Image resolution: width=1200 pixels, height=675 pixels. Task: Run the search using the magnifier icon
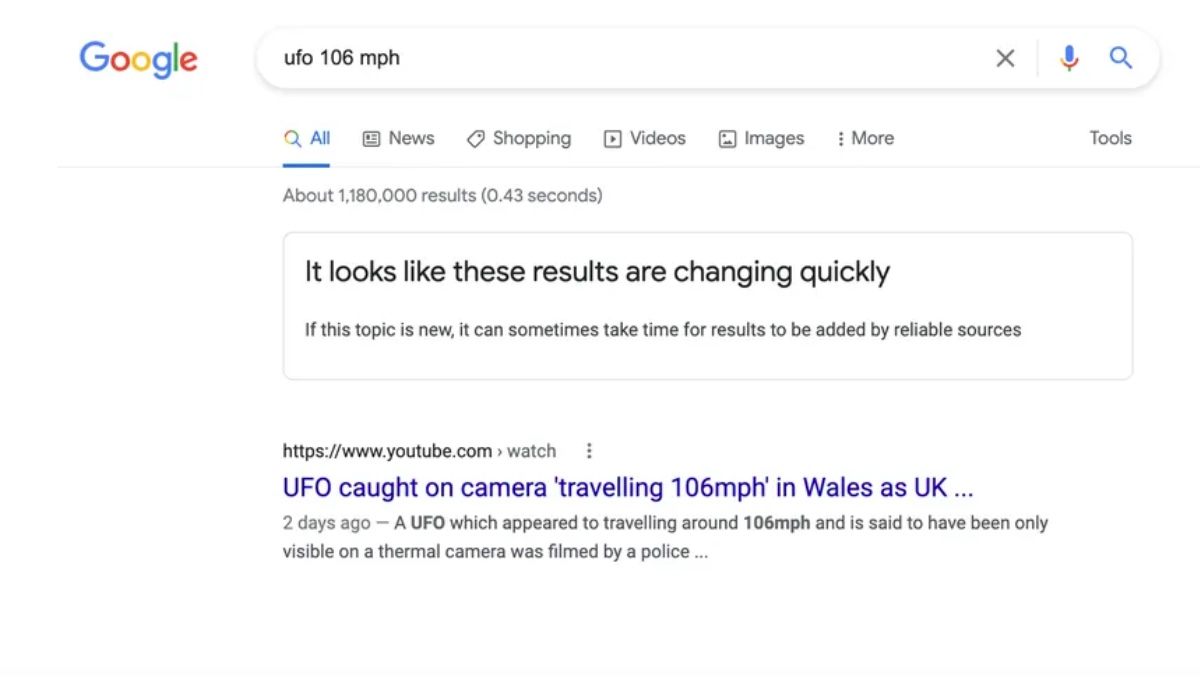1121,58
